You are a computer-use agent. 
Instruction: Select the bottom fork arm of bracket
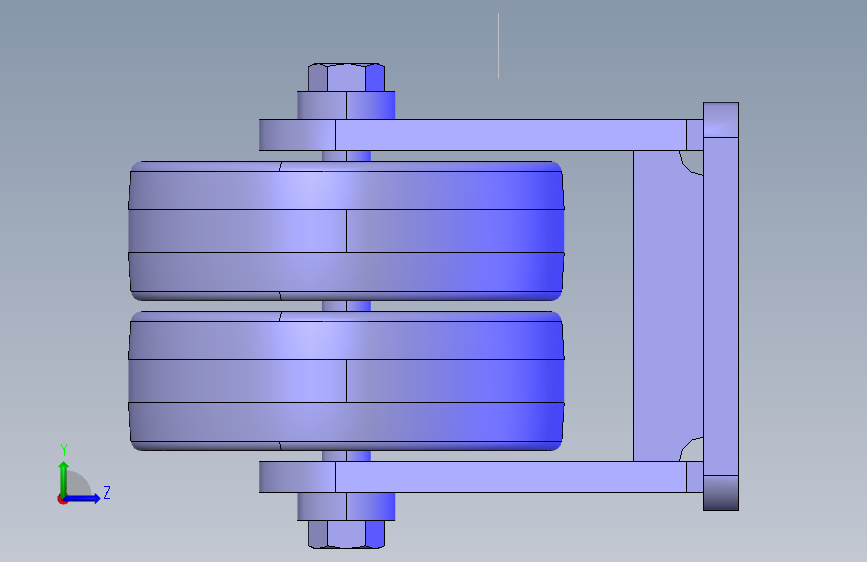[x=481, y=477]
